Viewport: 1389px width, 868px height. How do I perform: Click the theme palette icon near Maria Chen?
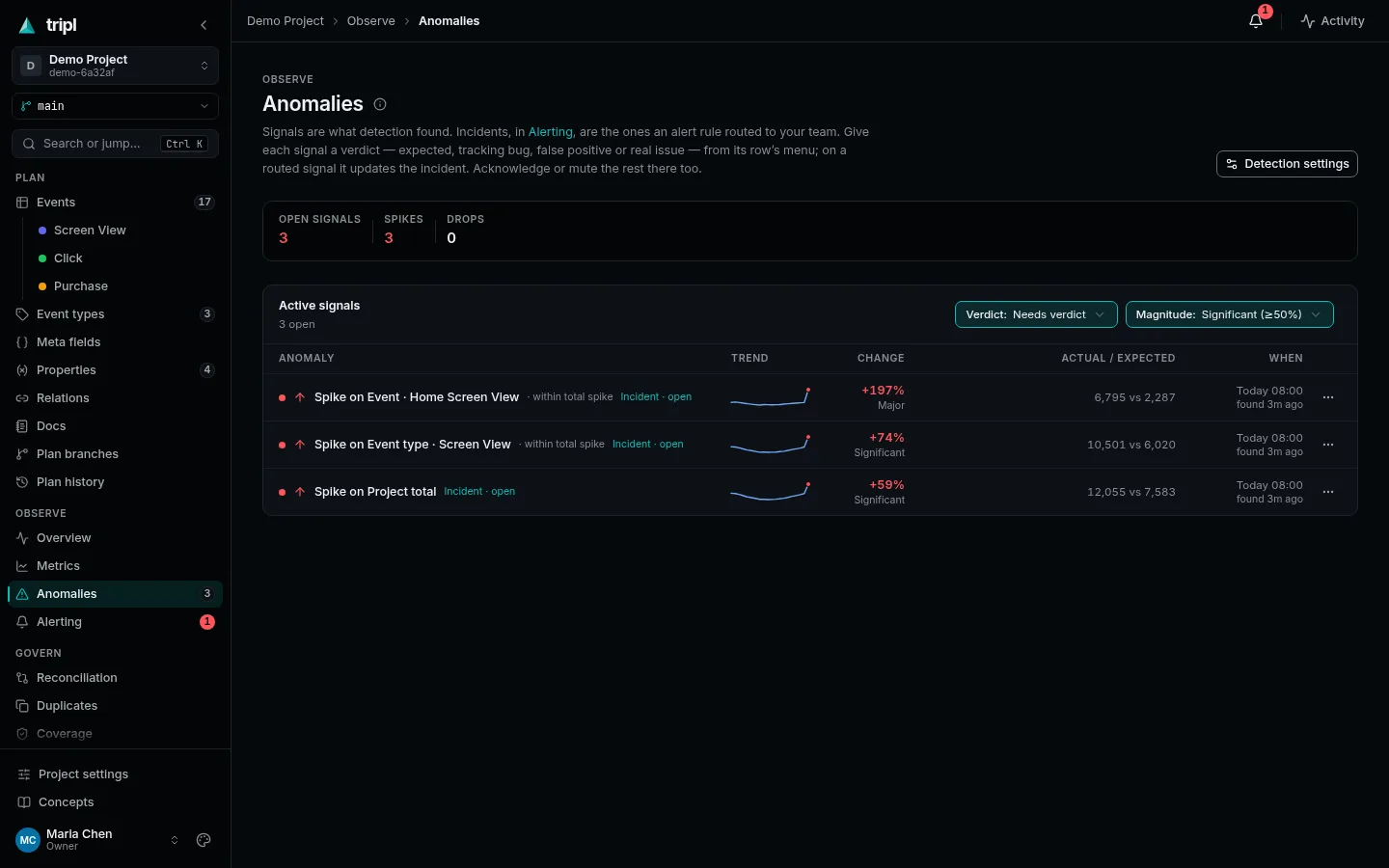pos(204,840)
